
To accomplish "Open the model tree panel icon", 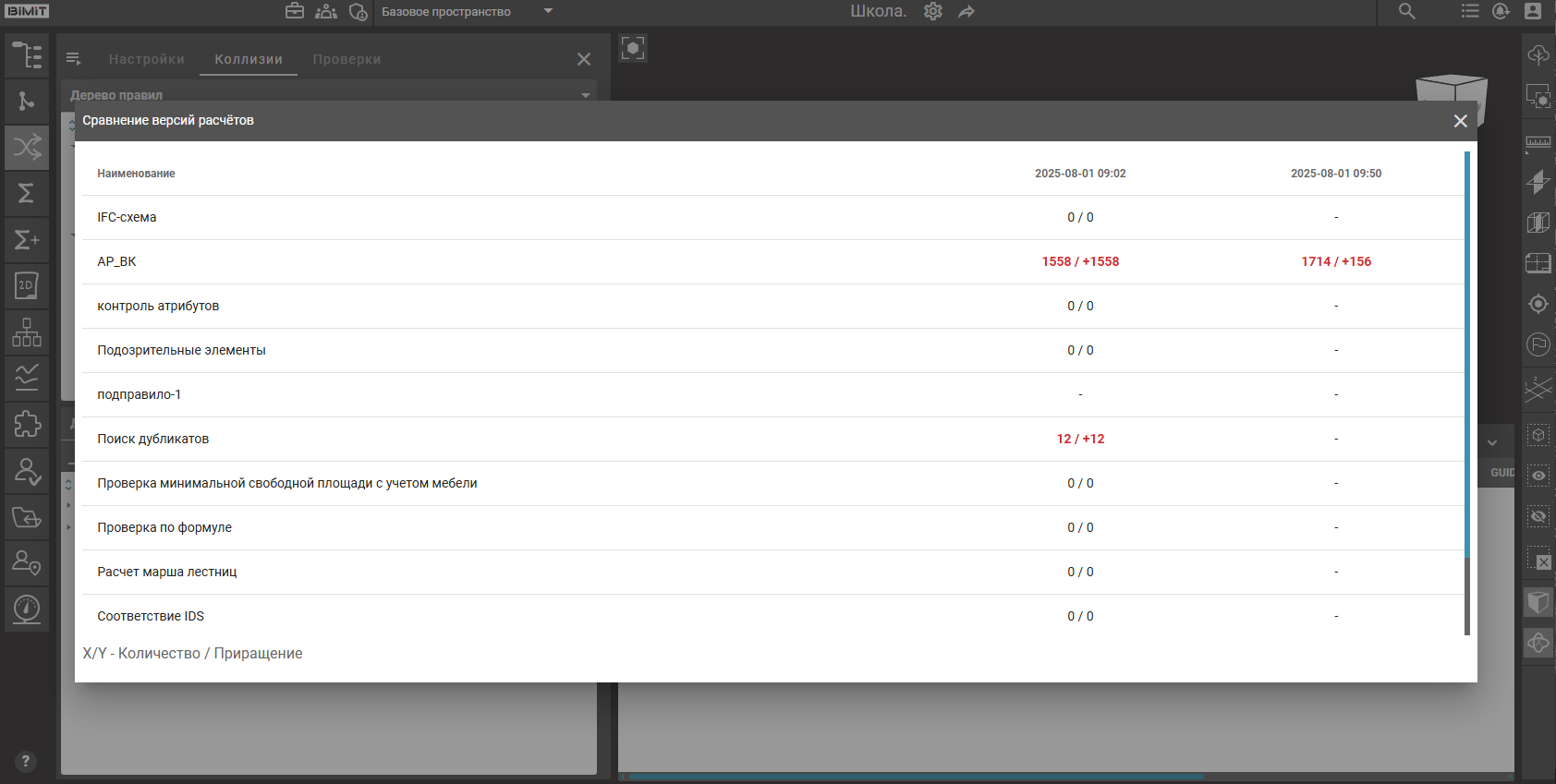I will click(x=27, y=55).
